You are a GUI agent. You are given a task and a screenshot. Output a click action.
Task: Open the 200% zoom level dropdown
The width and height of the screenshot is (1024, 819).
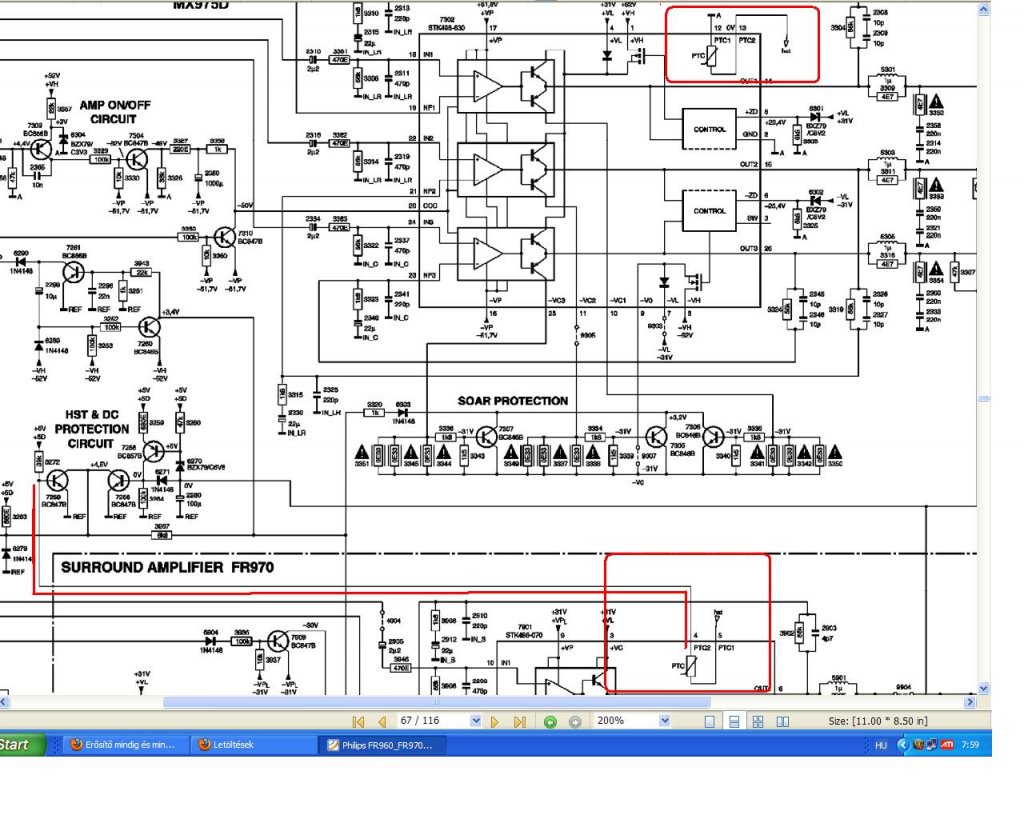click(664, 721)
